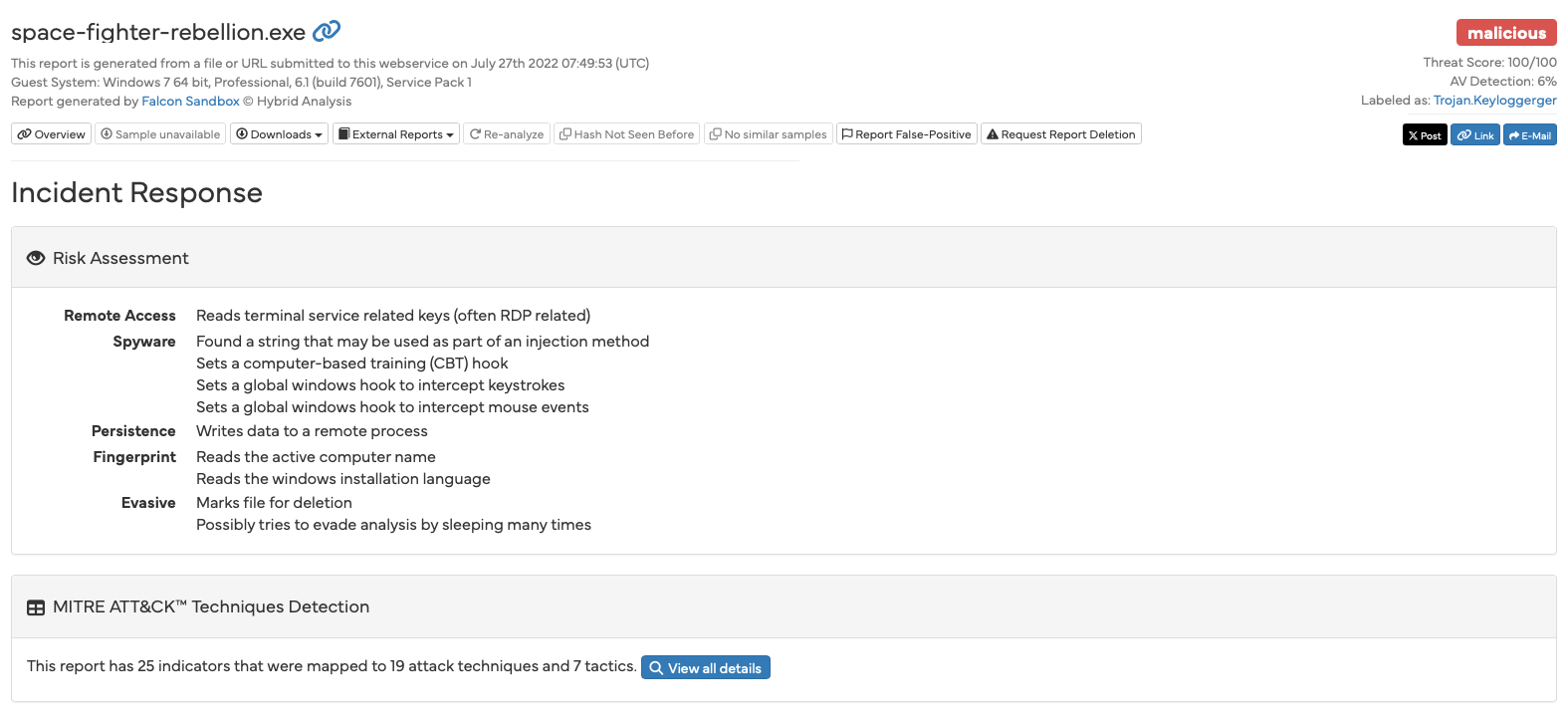Click View all details button
Viewport: 1568px width, 725px height.
point(705,668)
